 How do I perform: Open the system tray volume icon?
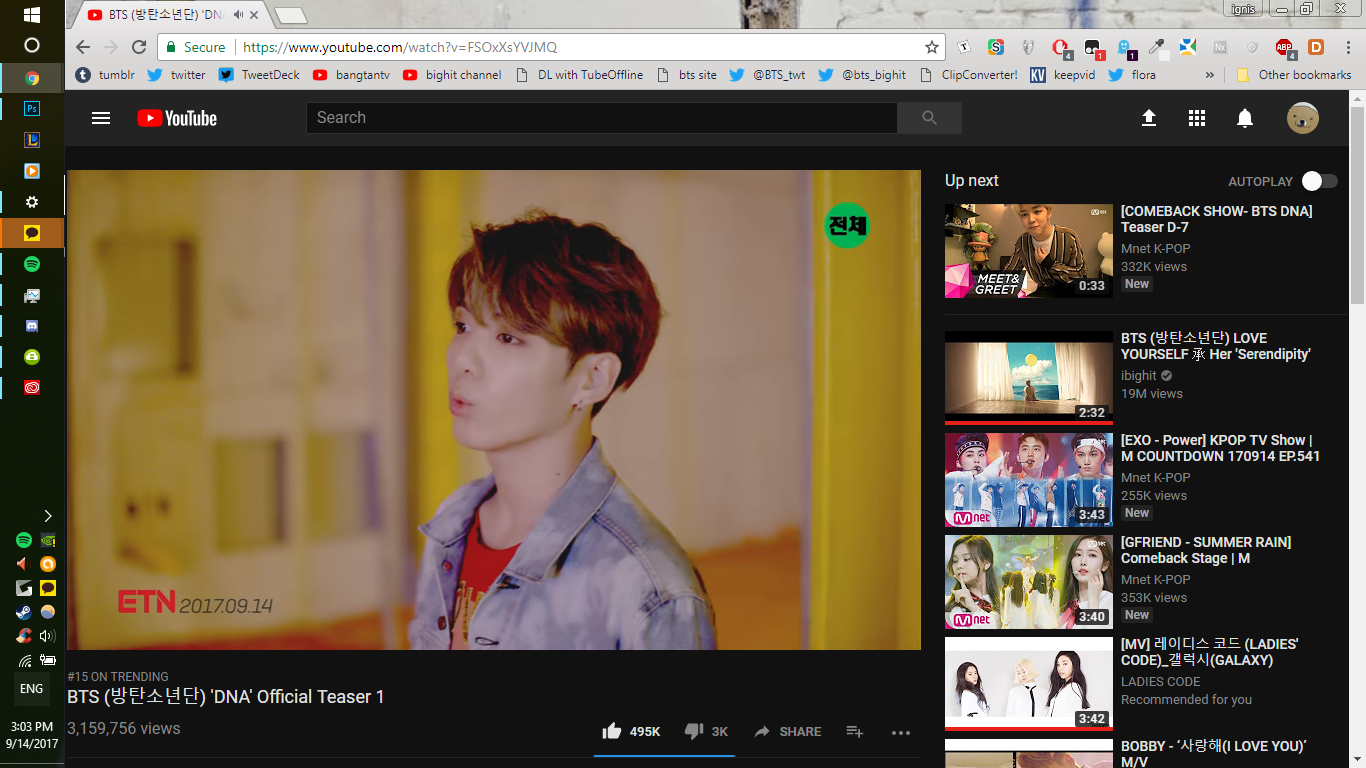point(47,635)
